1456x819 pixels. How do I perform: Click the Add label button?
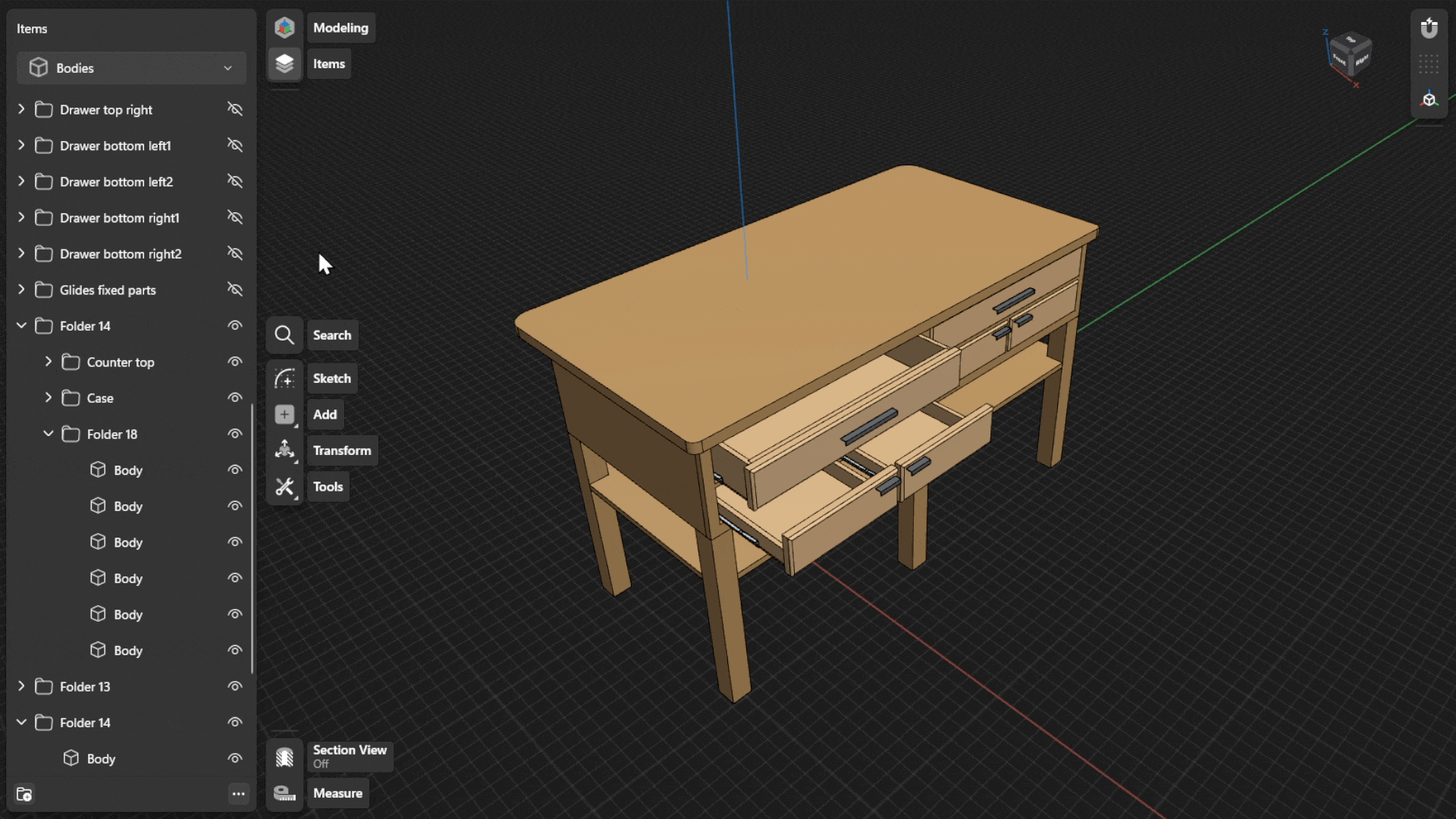pyautogui.click(x=325, y=414)
